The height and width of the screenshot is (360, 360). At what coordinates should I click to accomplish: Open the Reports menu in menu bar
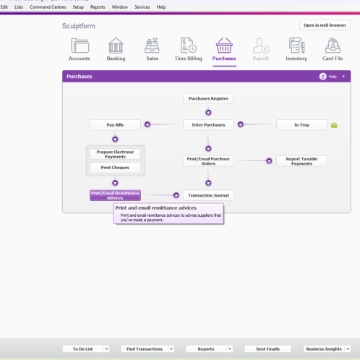(98, 7)
